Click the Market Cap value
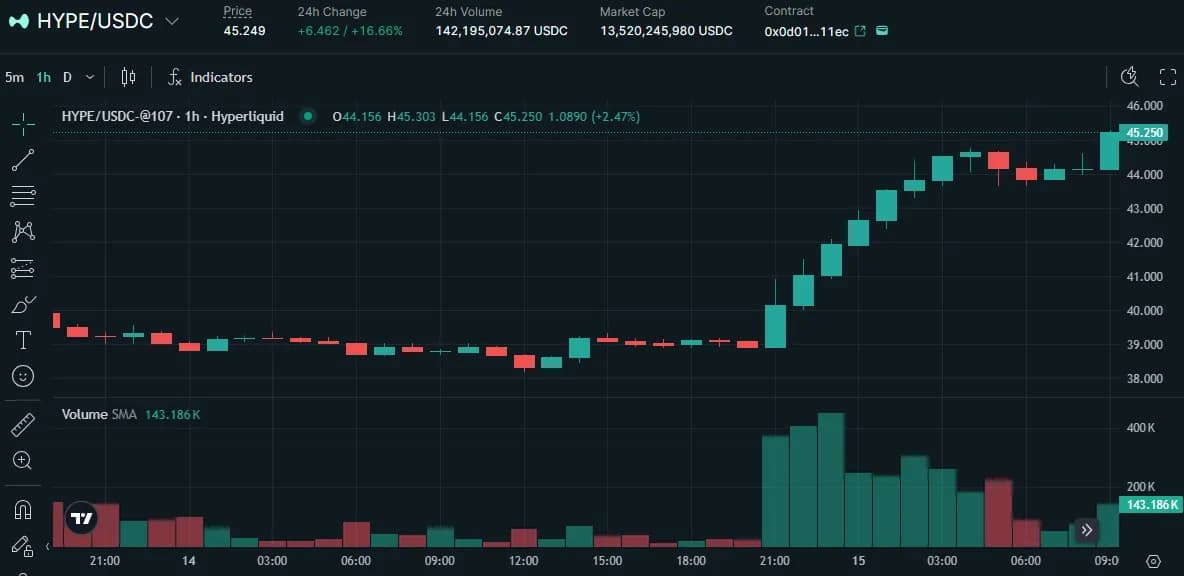 [x=666, y=31]
